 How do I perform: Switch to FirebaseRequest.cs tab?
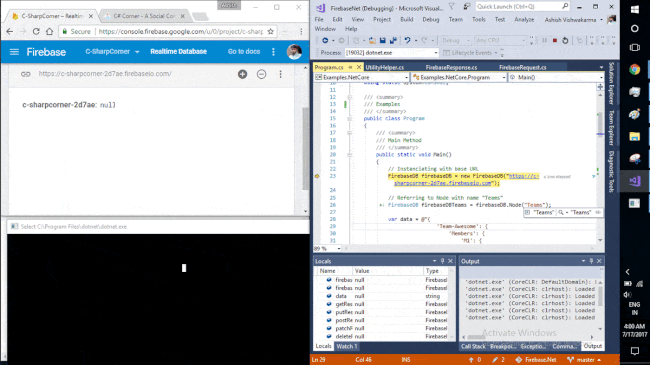point(522,67)
